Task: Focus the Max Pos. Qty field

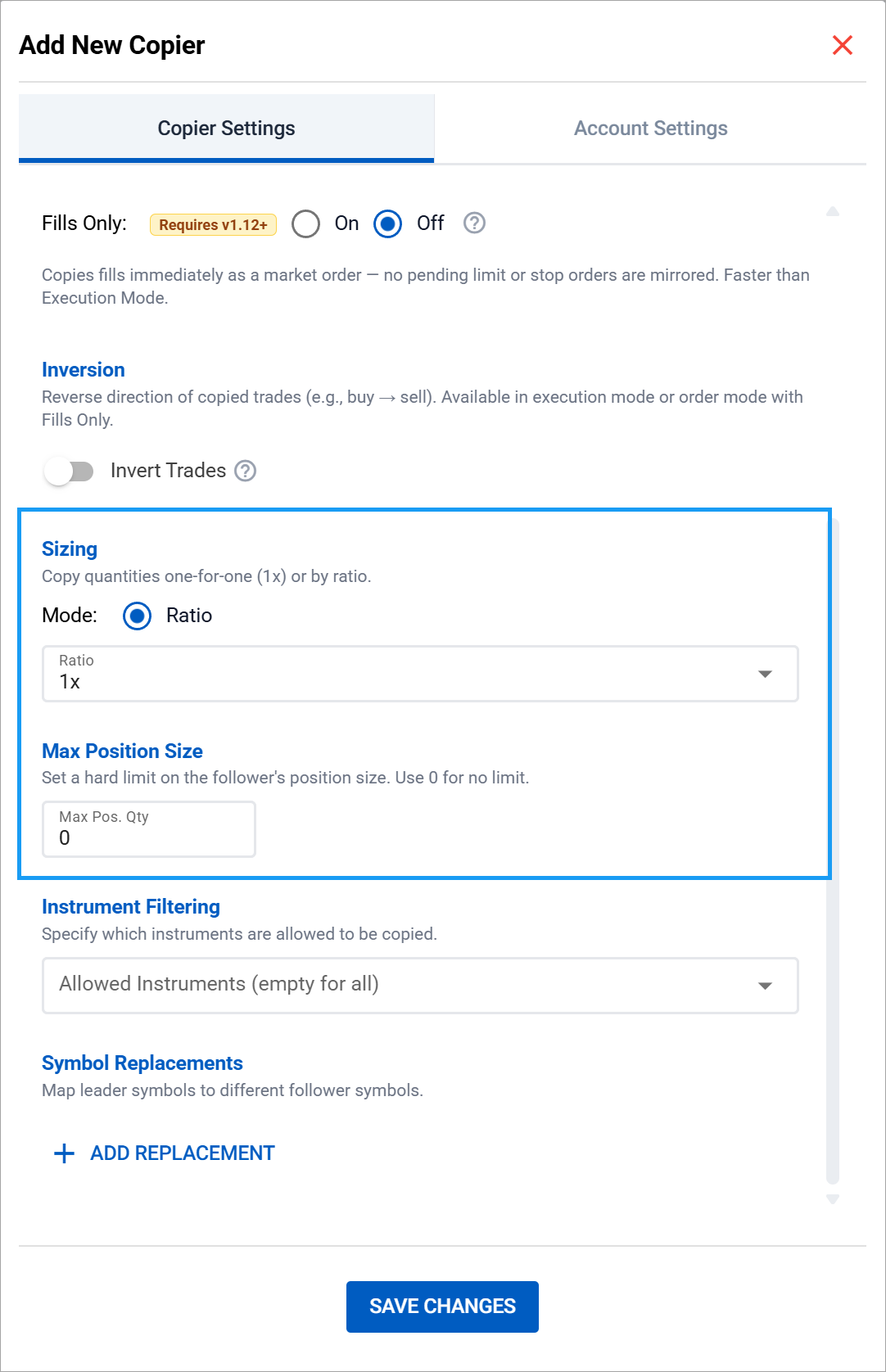Action: point(149,830)
